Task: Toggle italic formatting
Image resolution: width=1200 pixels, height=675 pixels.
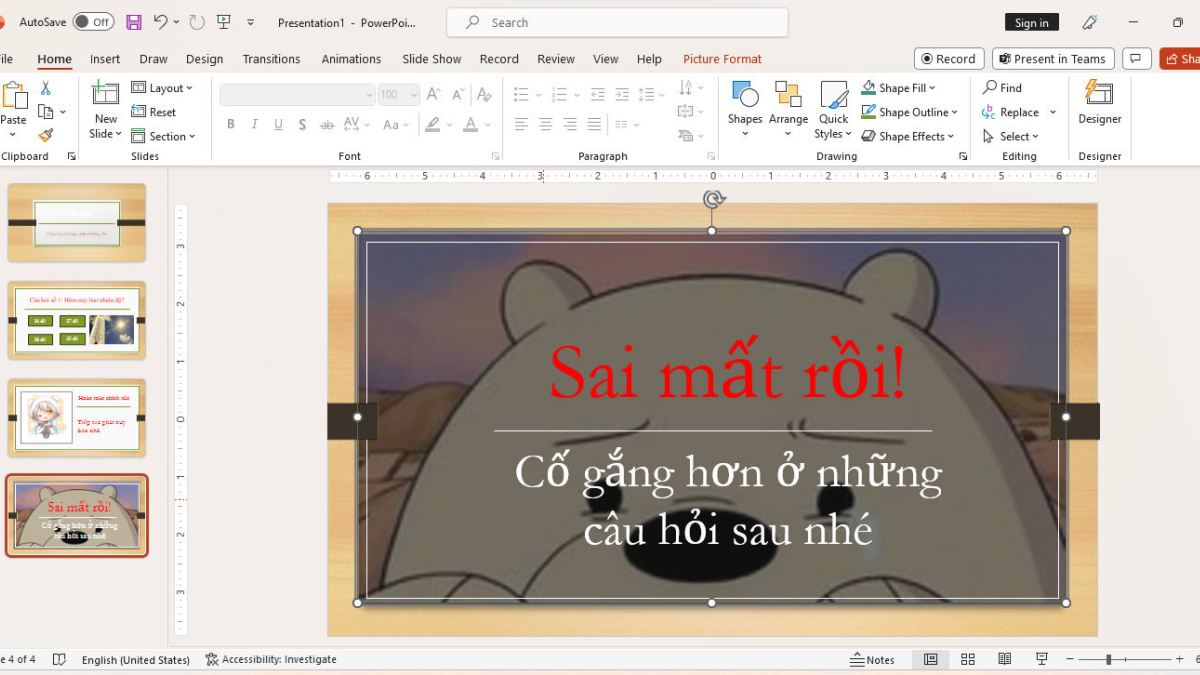Action: (x=253, y=124)
